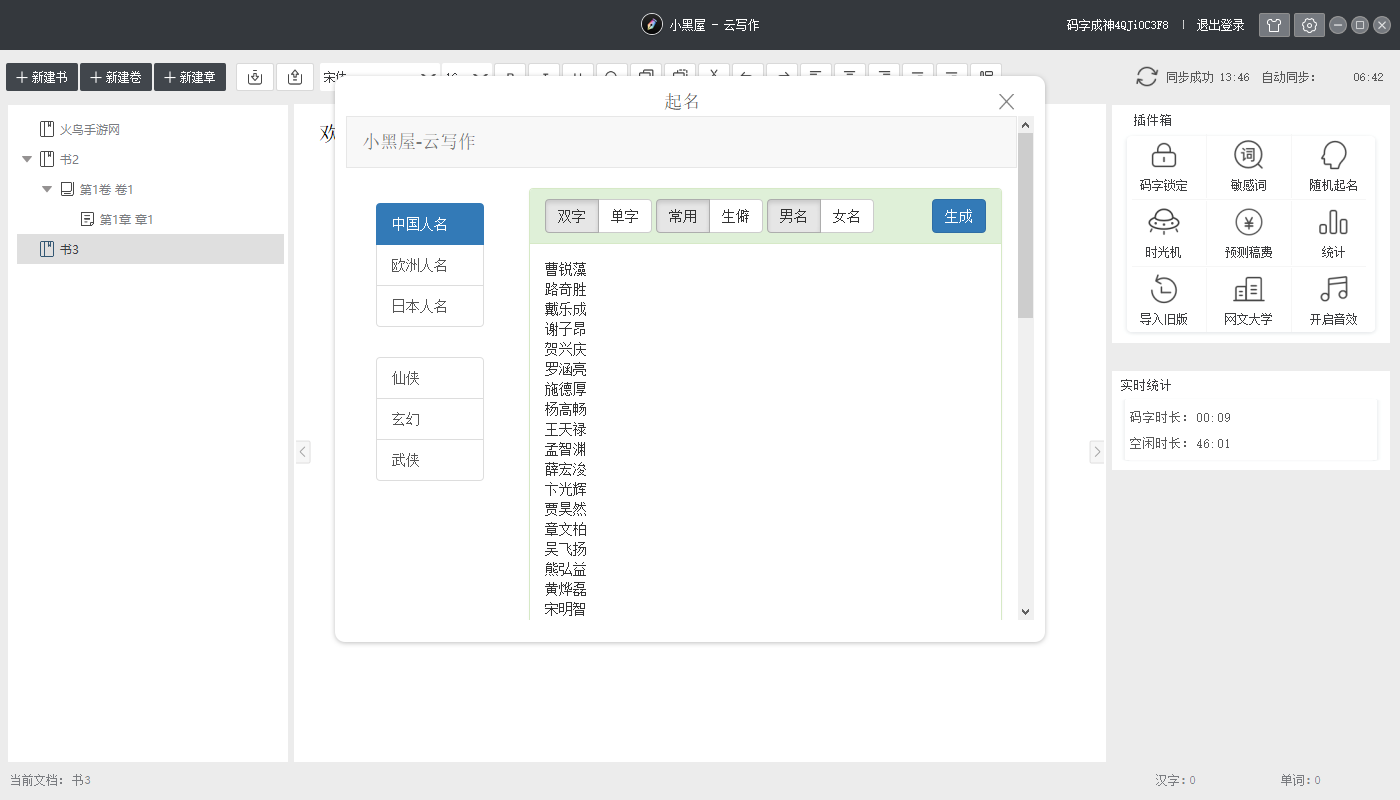Collapse the 书2 tree node
This screenshot has width=1400, height=800.
click(27, 159)
